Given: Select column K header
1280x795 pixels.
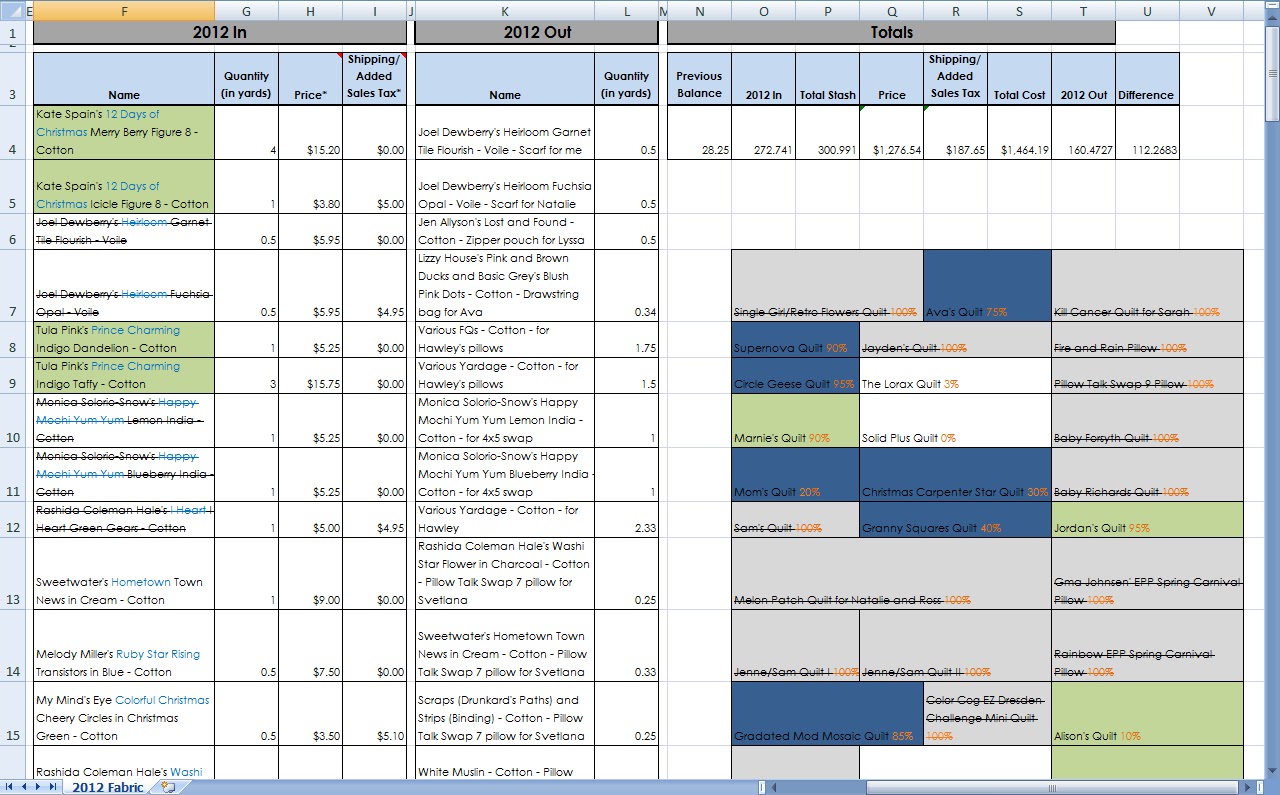Looking at the screenshot, I should [504, 10].
